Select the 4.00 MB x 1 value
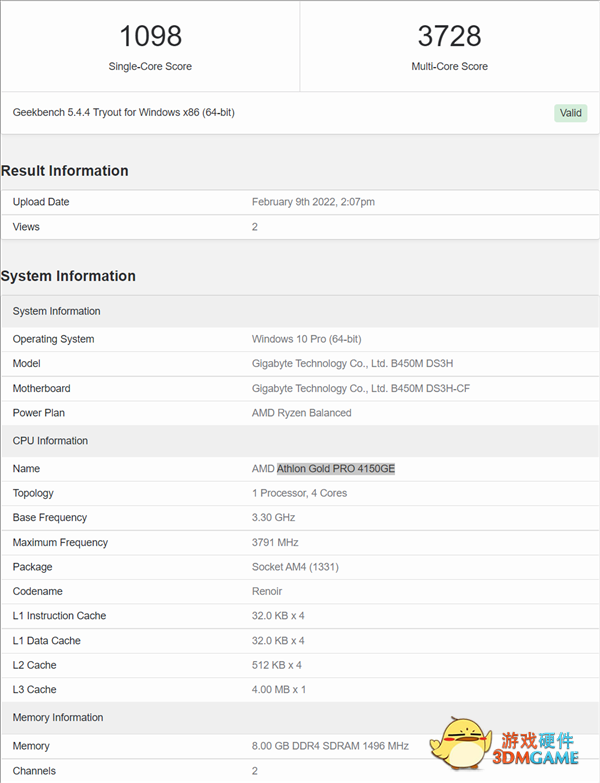Screen dimensions: 600x783 point(279,690)
